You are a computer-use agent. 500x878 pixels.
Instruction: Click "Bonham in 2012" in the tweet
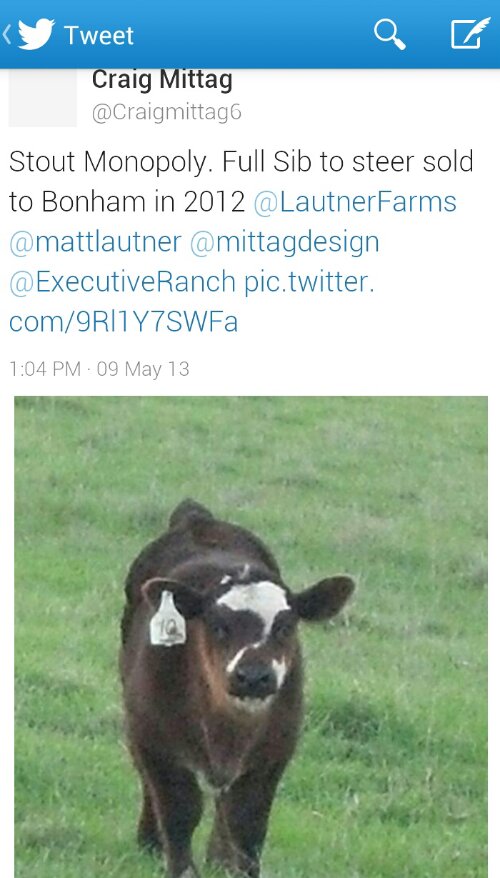[144, 202]
